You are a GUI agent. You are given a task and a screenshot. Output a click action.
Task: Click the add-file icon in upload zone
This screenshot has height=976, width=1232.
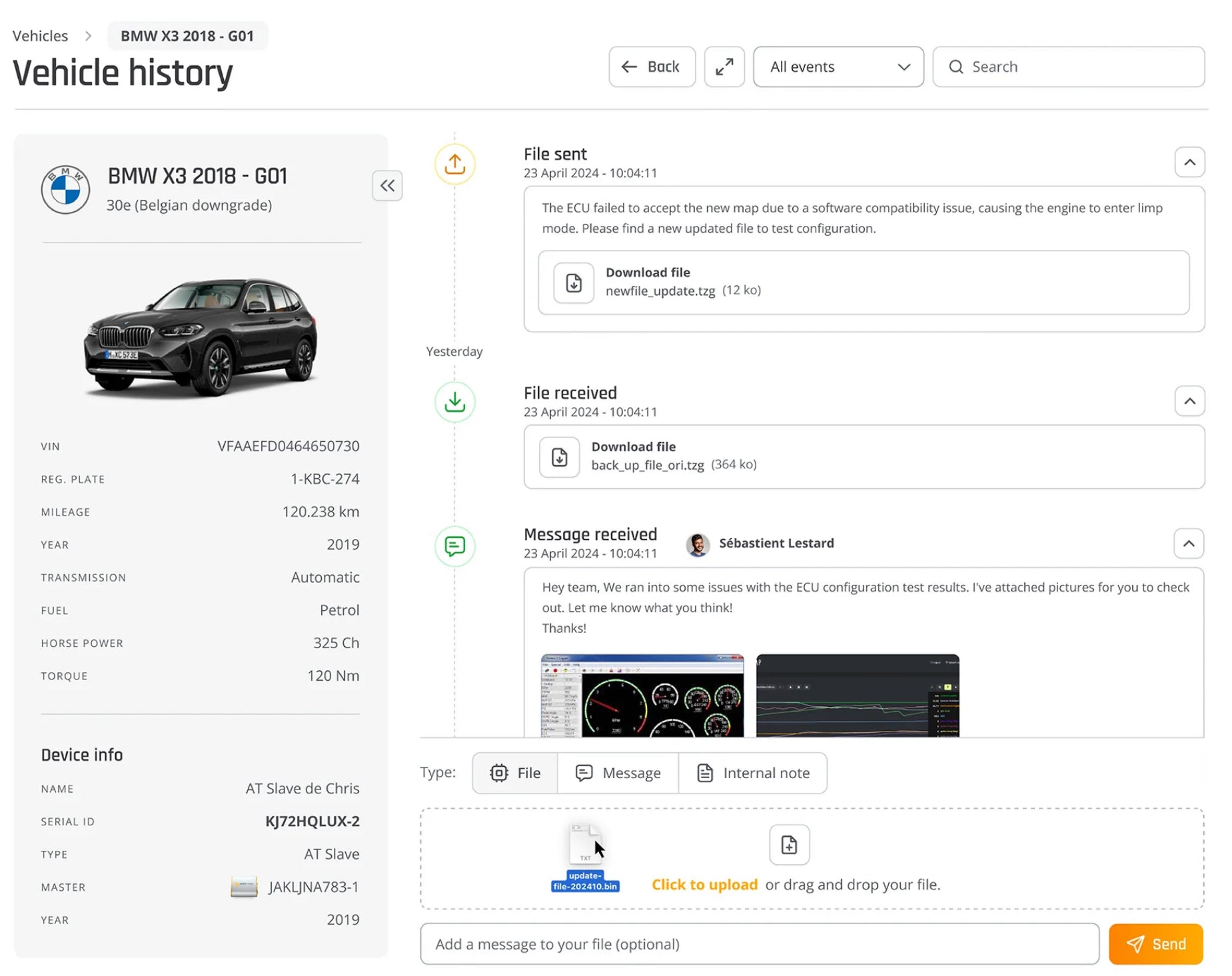789,844
